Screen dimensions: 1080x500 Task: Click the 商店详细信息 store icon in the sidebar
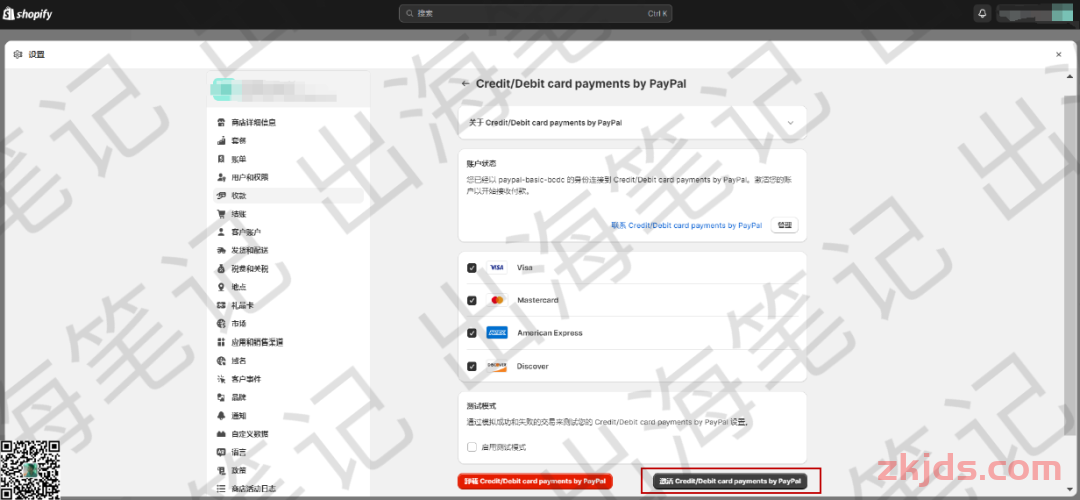point(221,123)
